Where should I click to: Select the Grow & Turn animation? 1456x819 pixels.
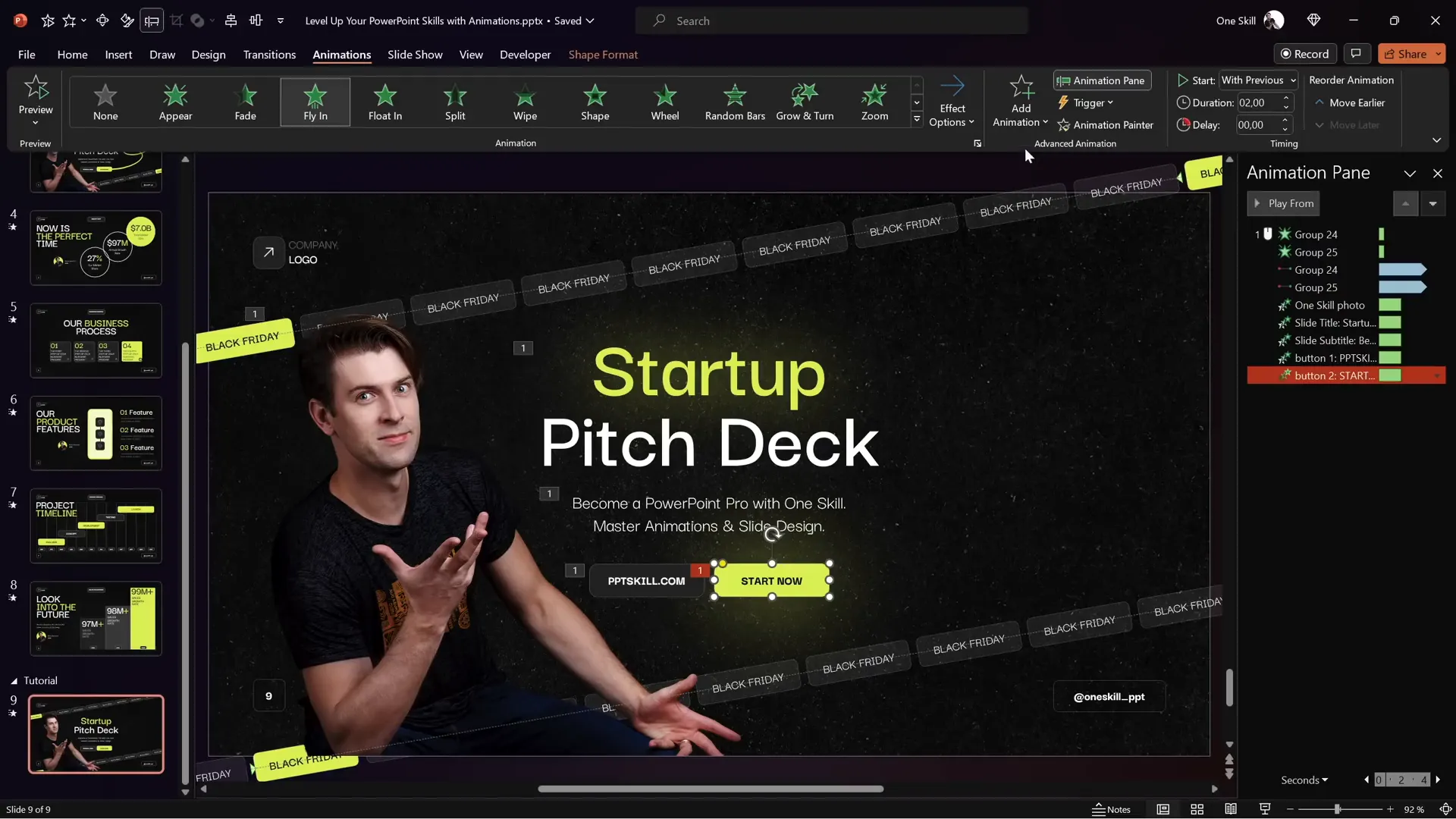point(805,101)
